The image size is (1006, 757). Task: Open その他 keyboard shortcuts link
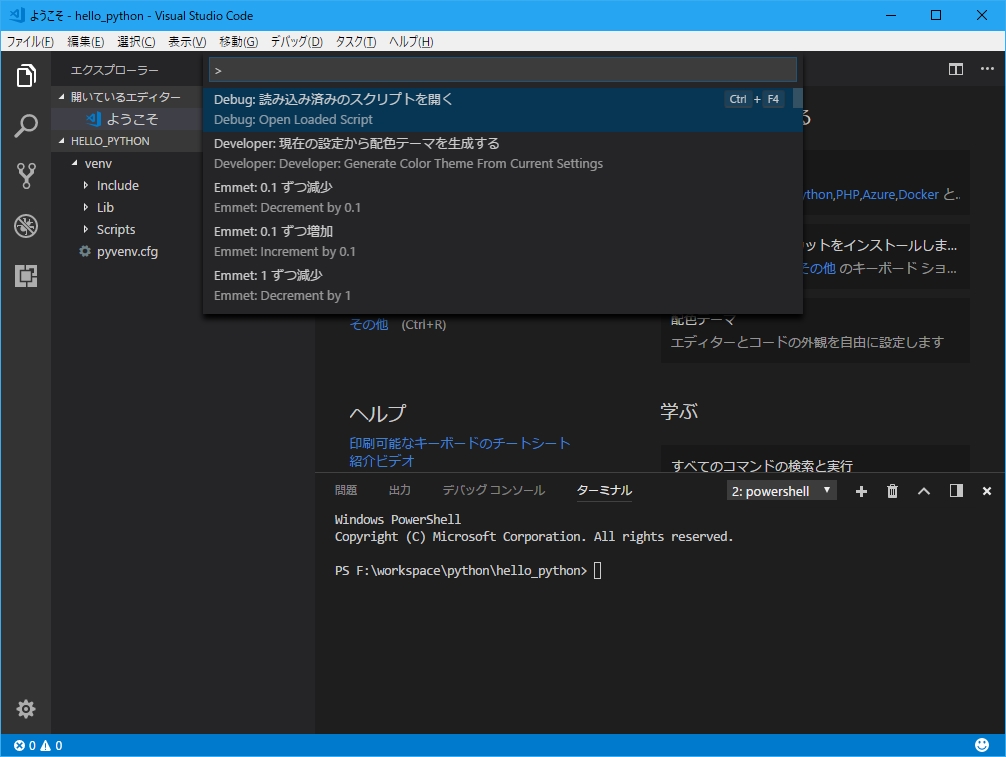(819, 268)
